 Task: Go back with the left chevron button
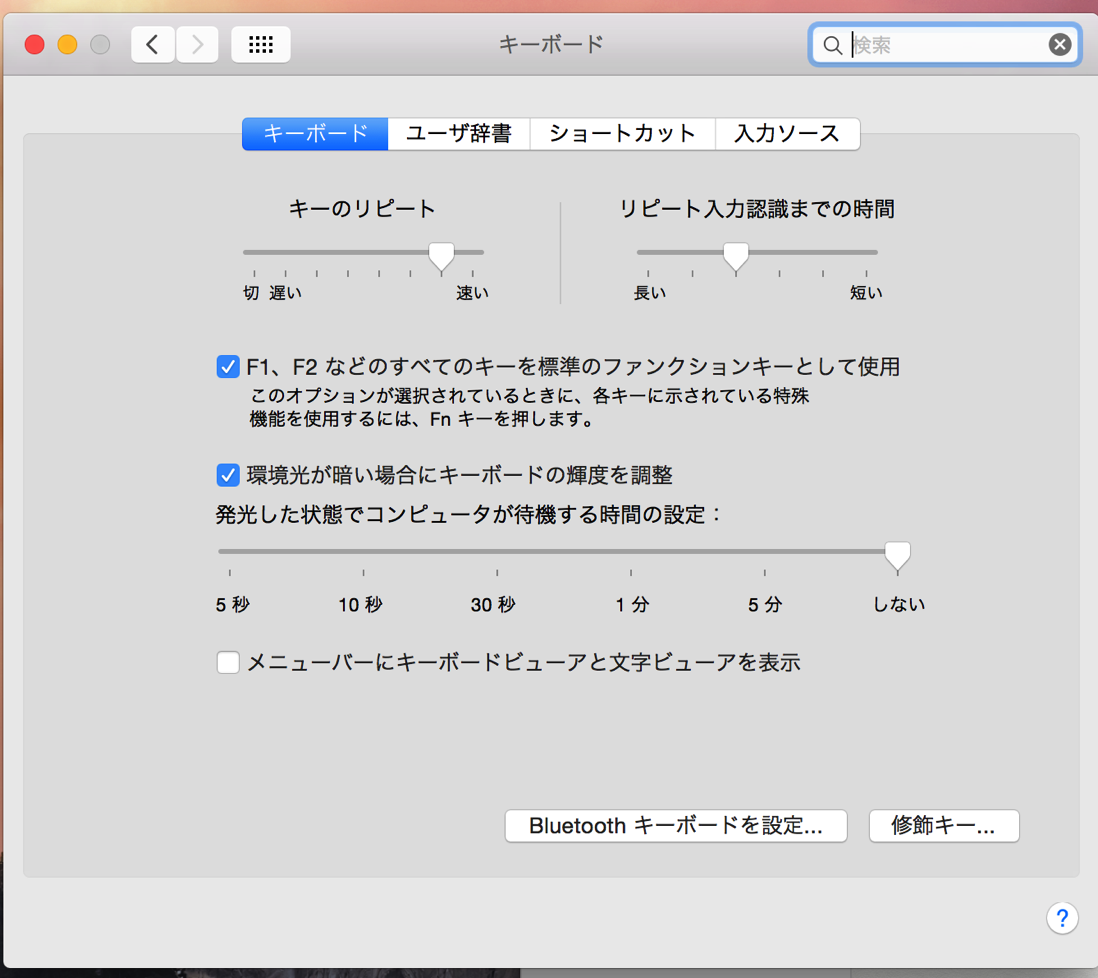tap(153, 45)
